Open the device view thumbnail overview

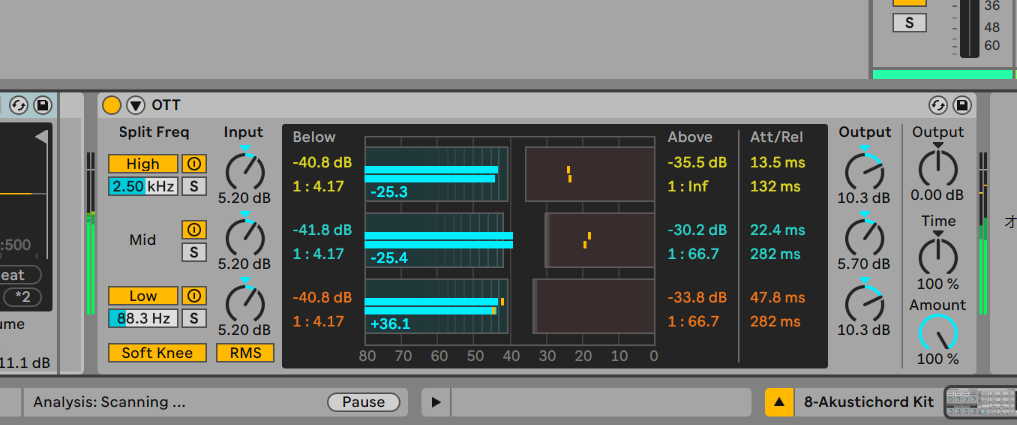(x=980, y=402)
